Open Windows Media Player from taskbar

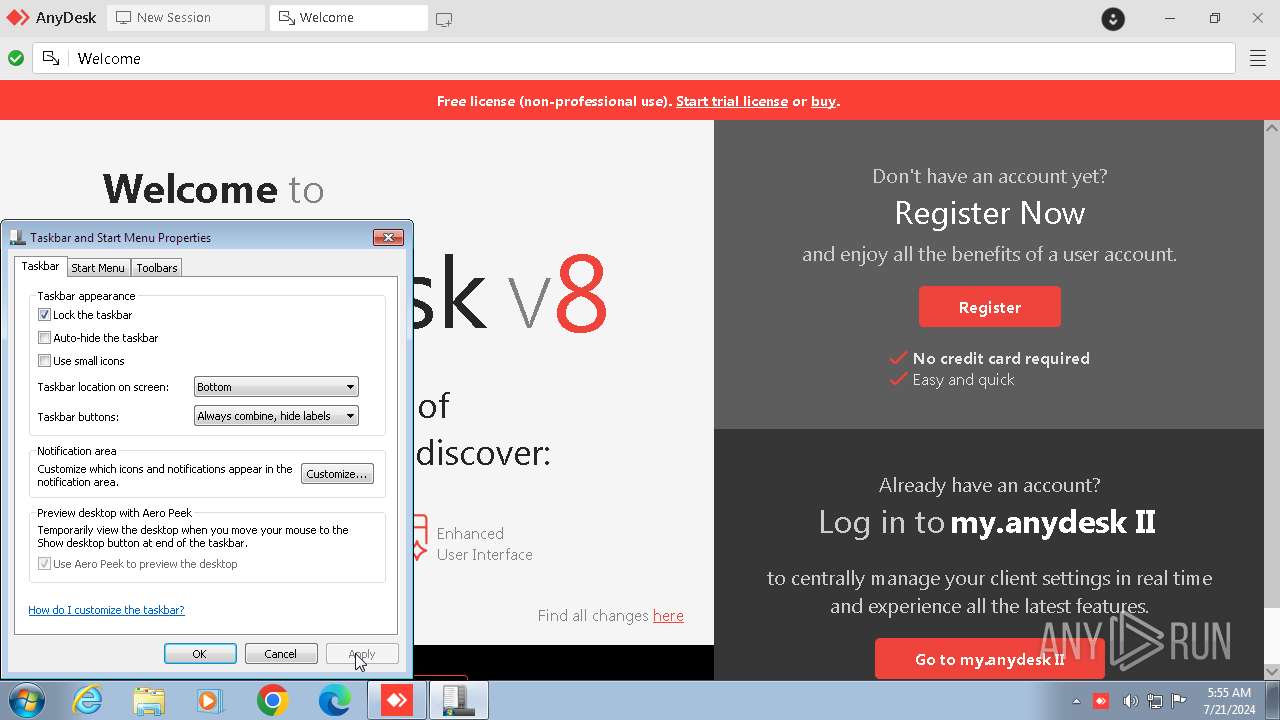[210, 700]
